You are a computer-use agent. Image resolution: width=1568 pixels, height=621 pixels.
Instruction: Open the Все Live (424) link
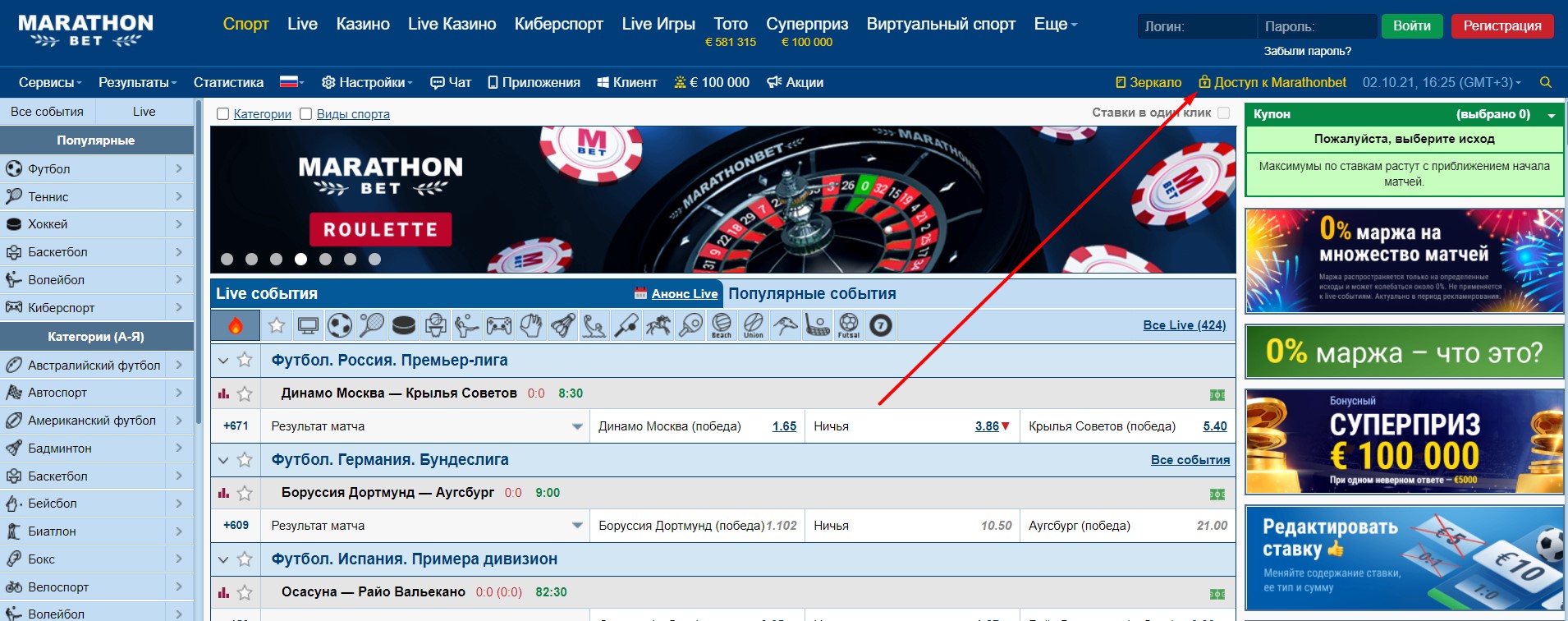point(1185,325)
